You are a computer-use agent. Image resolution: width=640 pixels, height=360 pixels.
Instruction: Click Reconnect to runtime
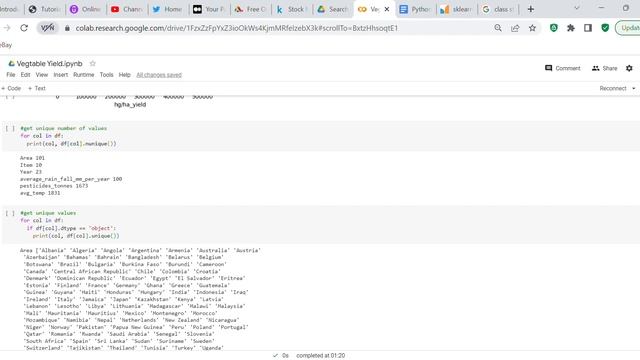[613, 88]
